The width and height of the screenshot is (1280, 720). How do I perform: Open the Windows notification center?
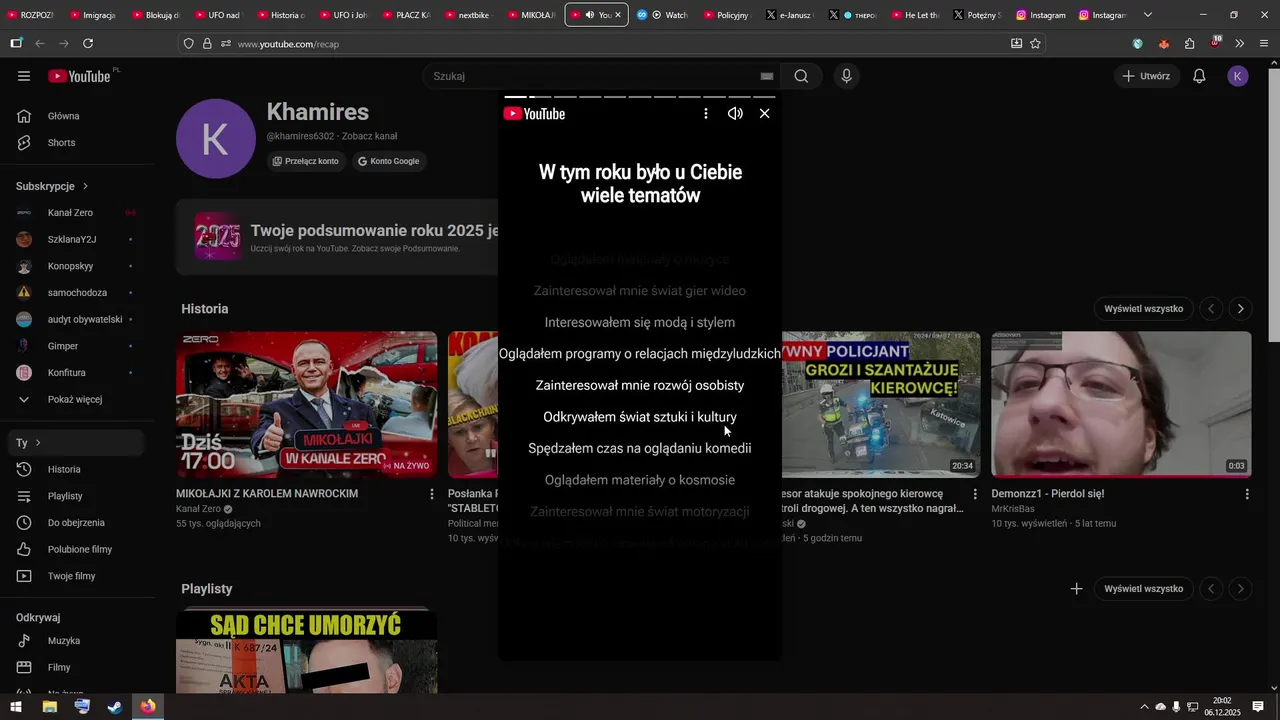pos(1258,707)
